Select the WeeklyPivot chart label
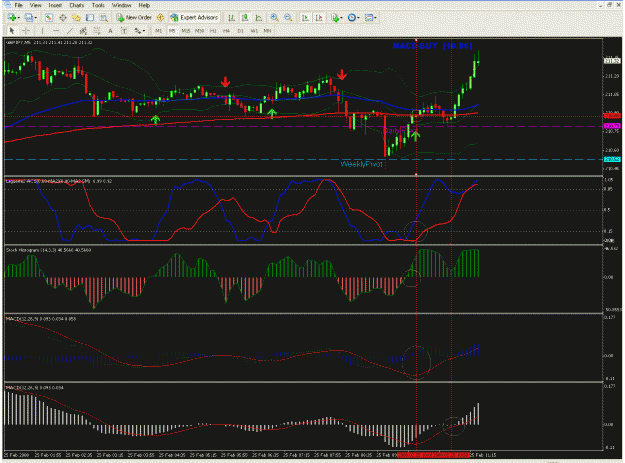The height and width of the screenshot is (463, 625). coord(361,164)
